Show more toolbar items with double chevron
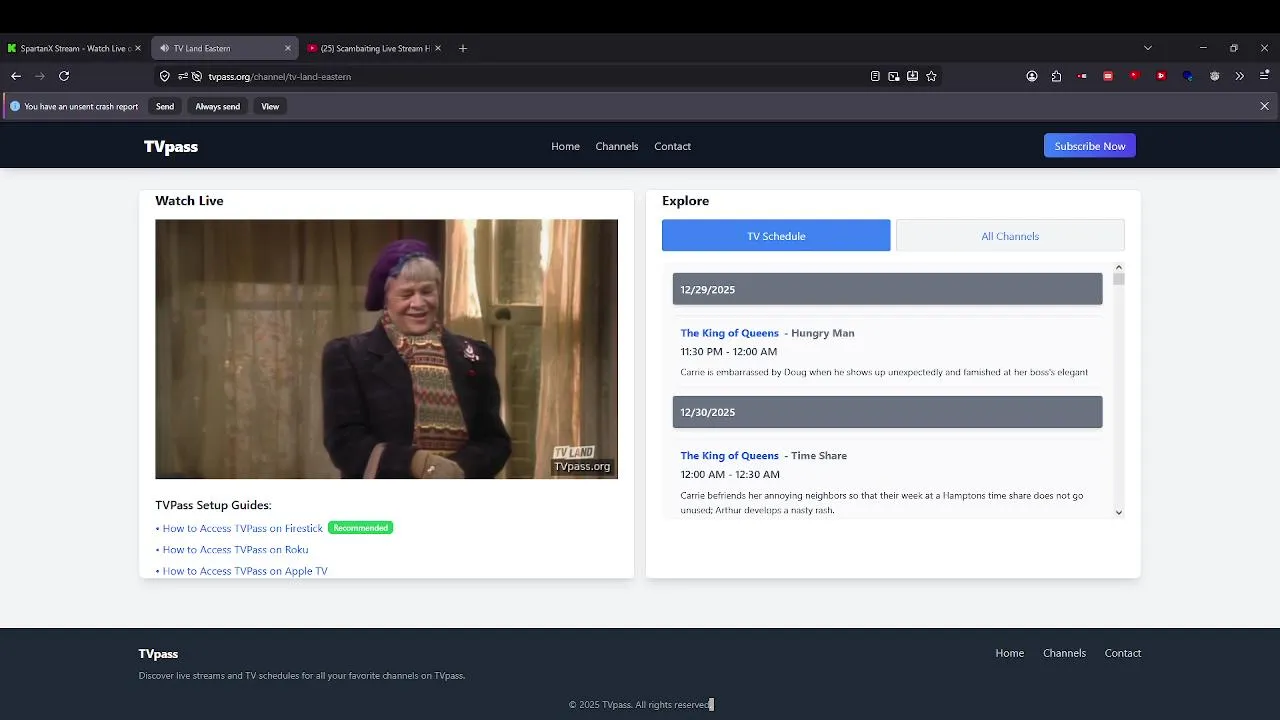Viewport: 1280px width, 720px height. tap(1240, 76)
